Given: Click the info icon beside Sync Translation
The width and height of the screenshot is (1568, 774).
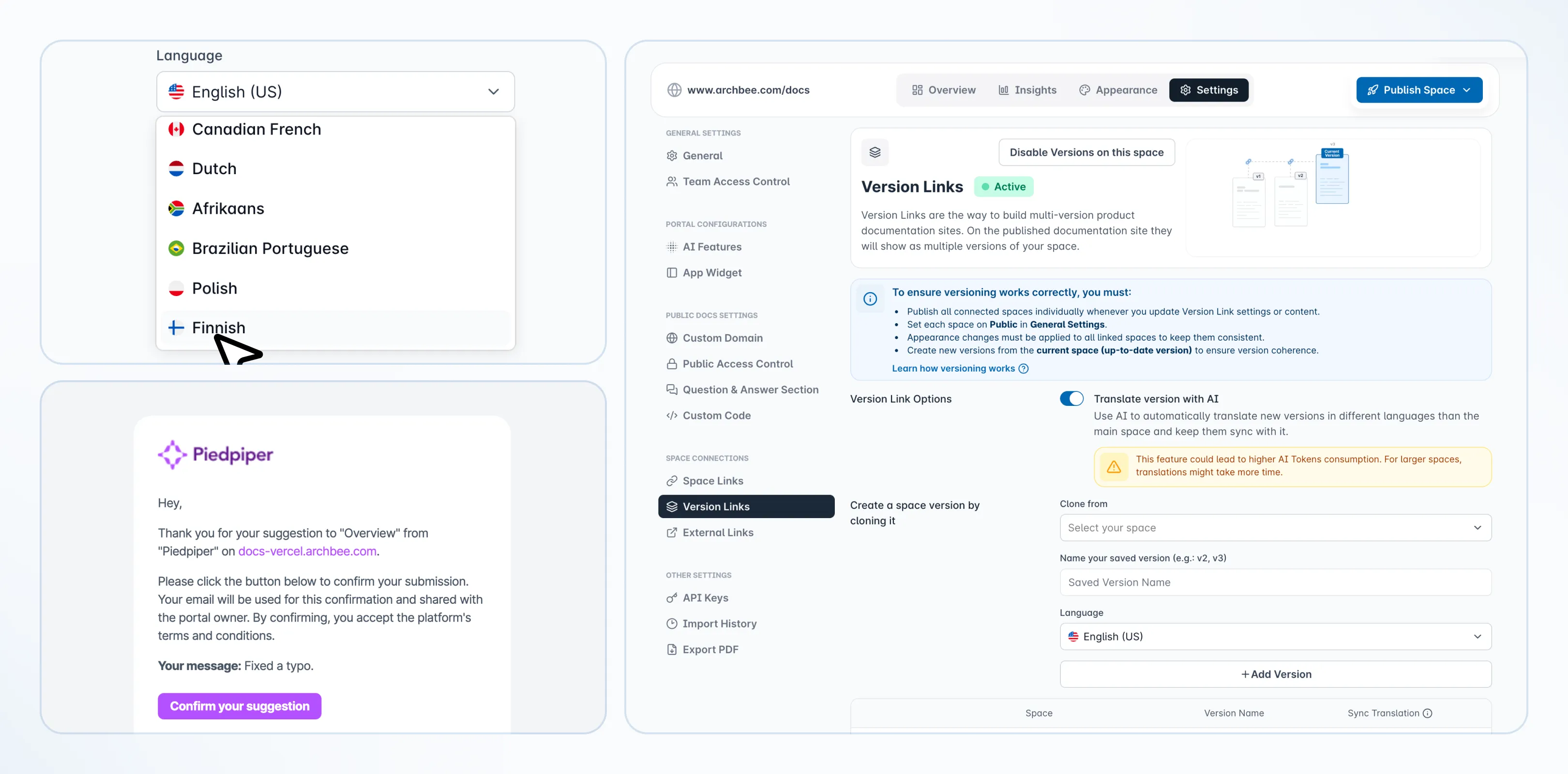Looking at the screenshot, I should pyautogui.click(x=1427, y=713).
